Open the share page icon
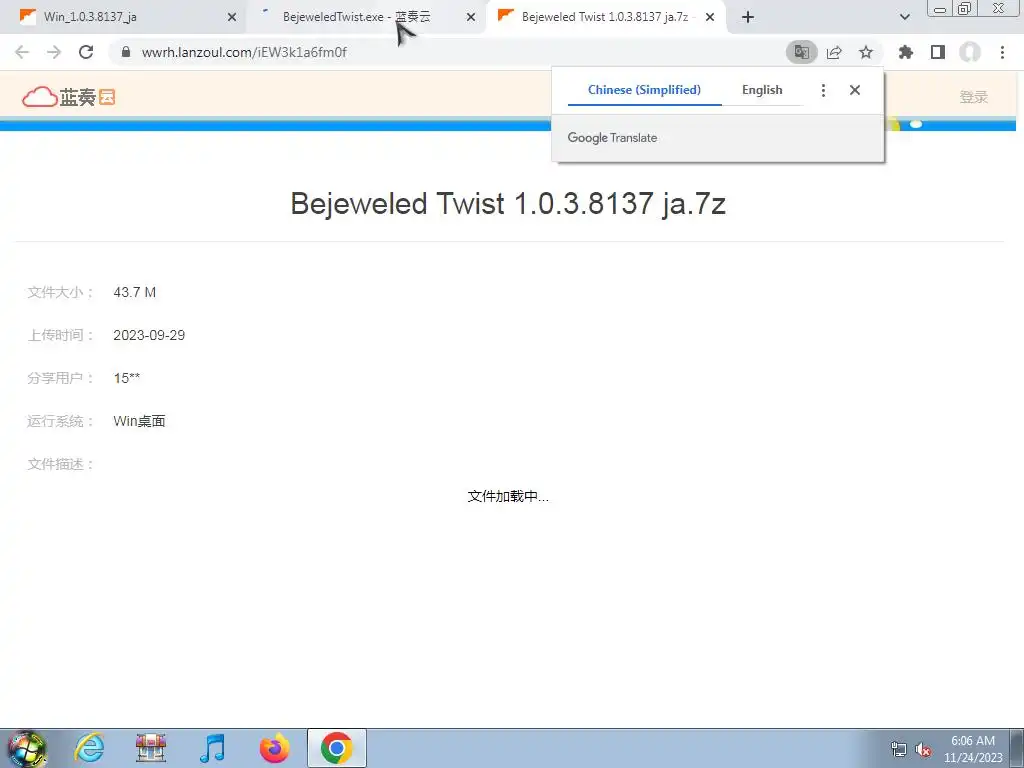The width and height of the screenshot is (1024, 768). pyautogui.click(x=834, y=52)
